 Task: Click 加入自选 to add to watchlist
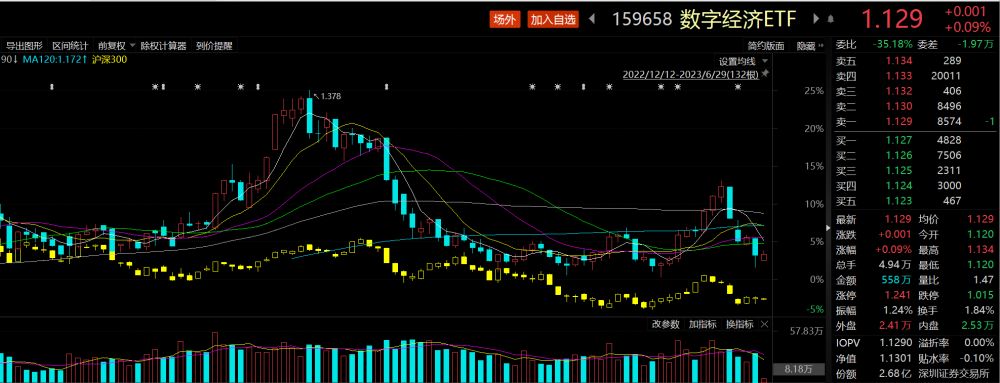[553, 20]
